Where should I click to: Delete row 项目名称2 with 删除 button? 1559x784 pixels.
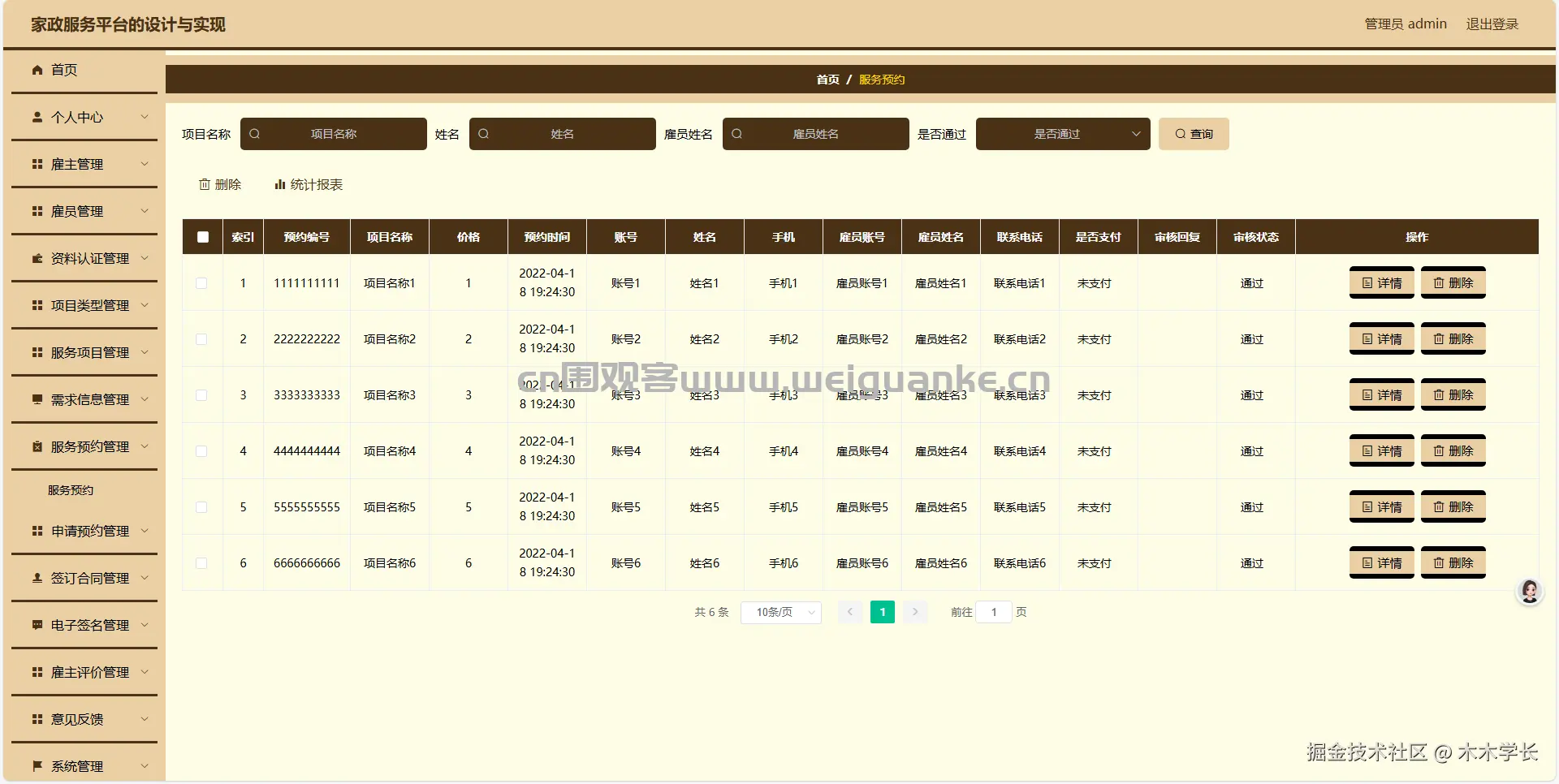[1453, 339]
